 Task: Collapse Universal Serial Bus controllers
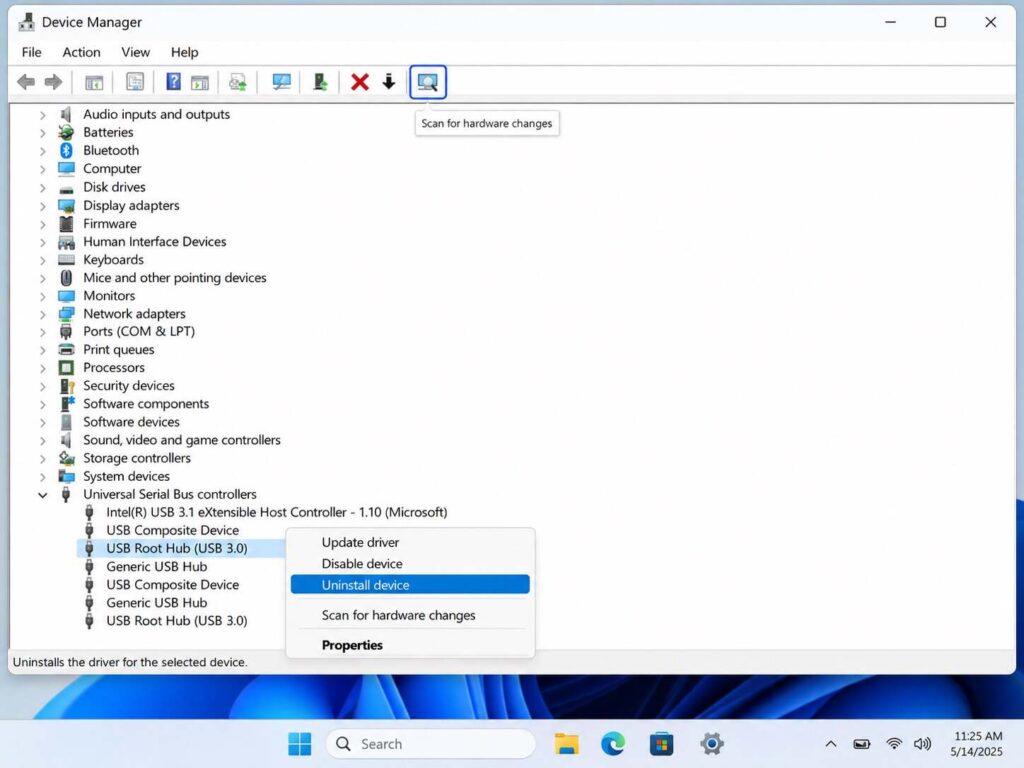42,495
